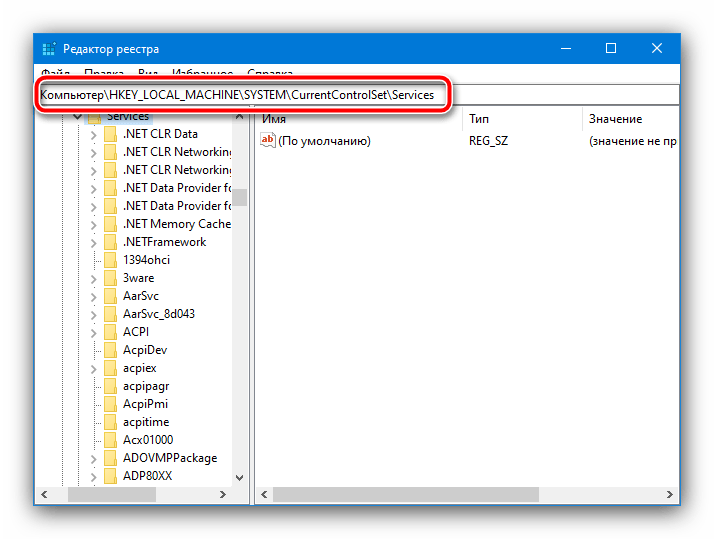Viewport: 714px width, 539px height.
Task: Expand the ADOVMPPackage key
Action: [93, 459]
